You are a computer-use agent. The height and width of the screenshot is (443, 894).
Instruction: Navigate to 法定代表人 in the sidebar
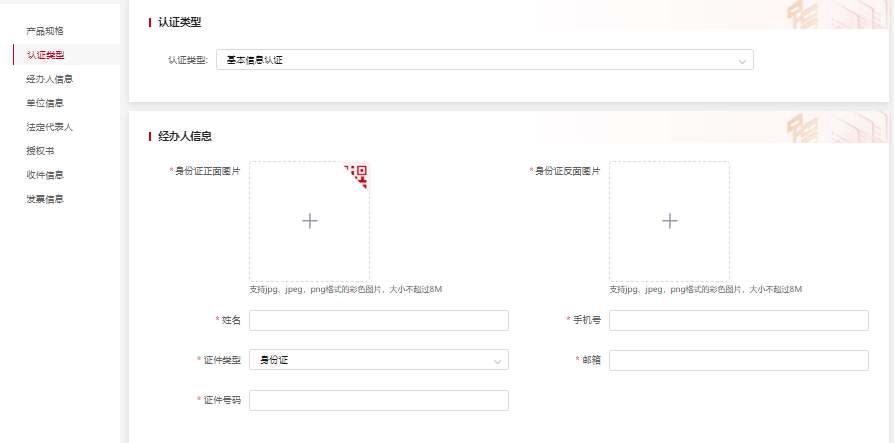point(49,127)
